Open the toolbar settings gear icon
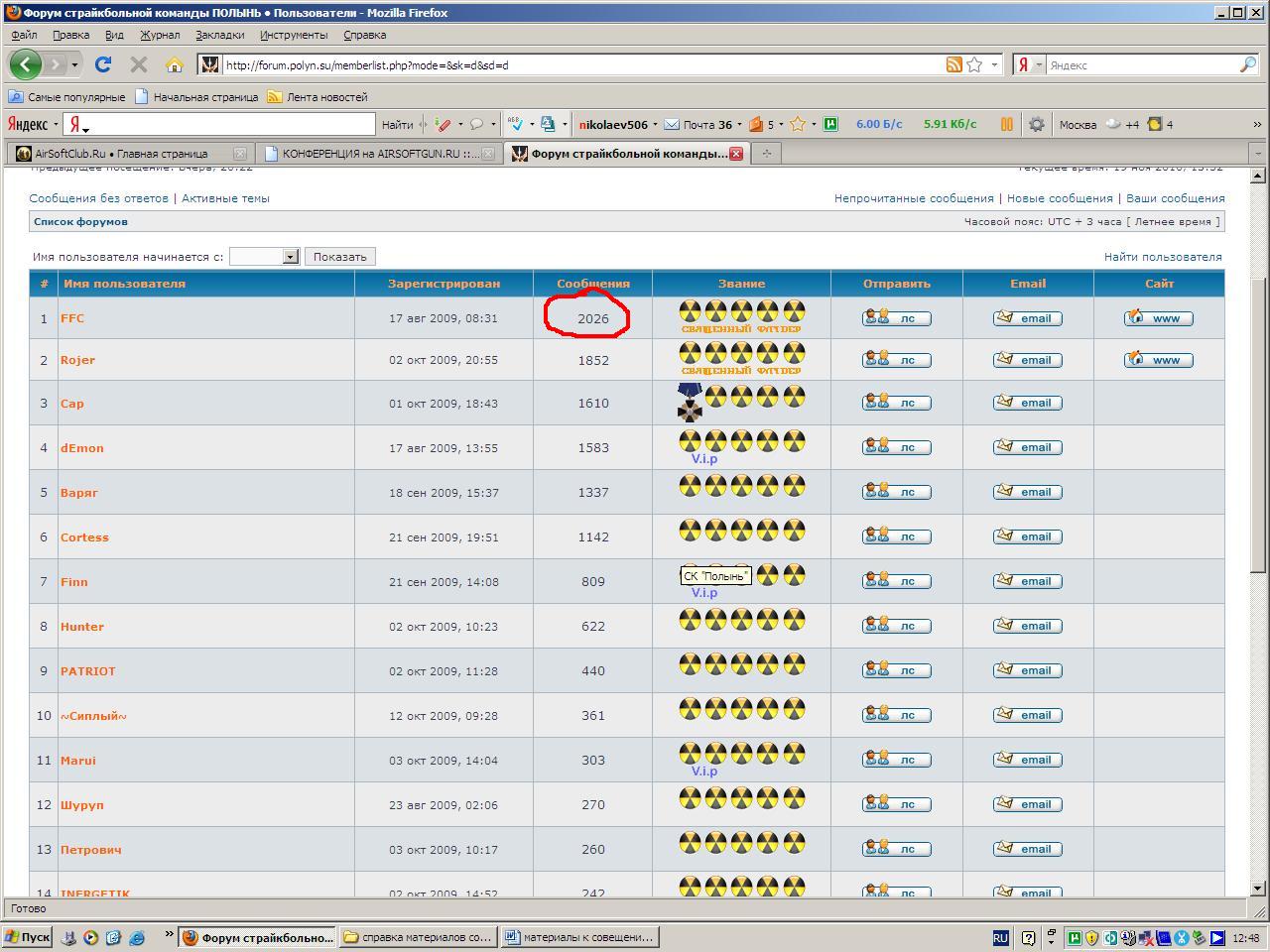 (1036, 124)
